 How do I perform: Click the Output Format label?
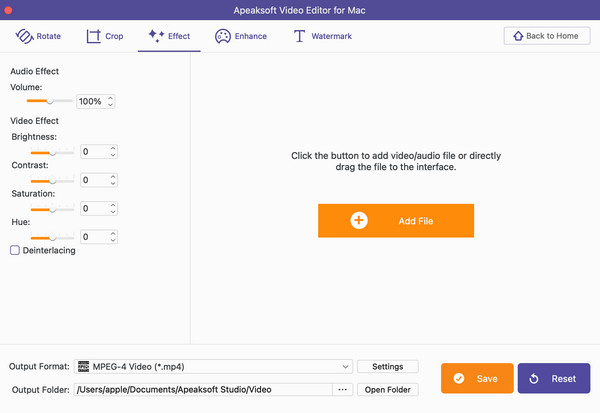39,366
